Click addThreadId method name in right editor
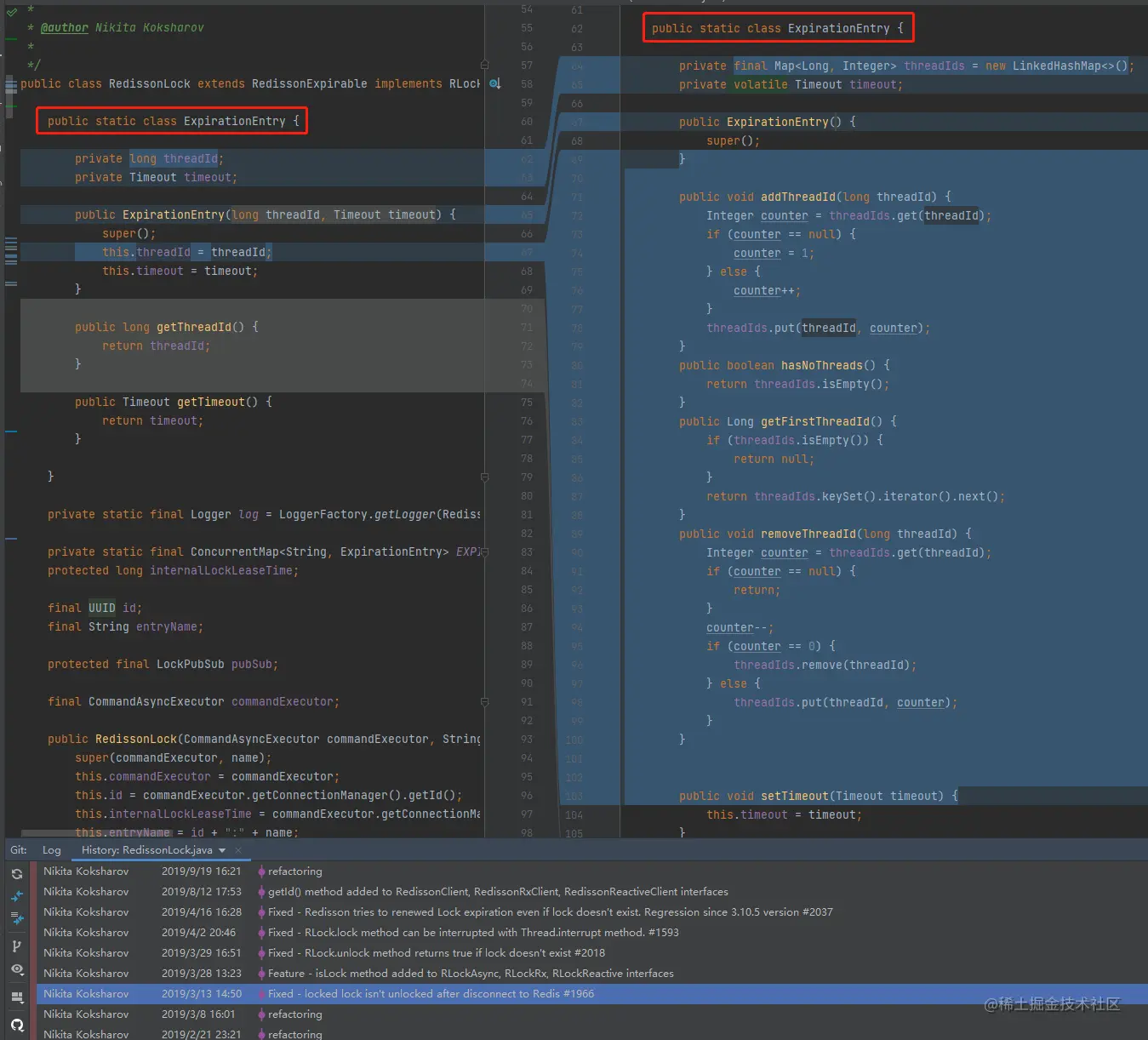Viewport: 1148px width, 1040px height. [x=798, y=197]
